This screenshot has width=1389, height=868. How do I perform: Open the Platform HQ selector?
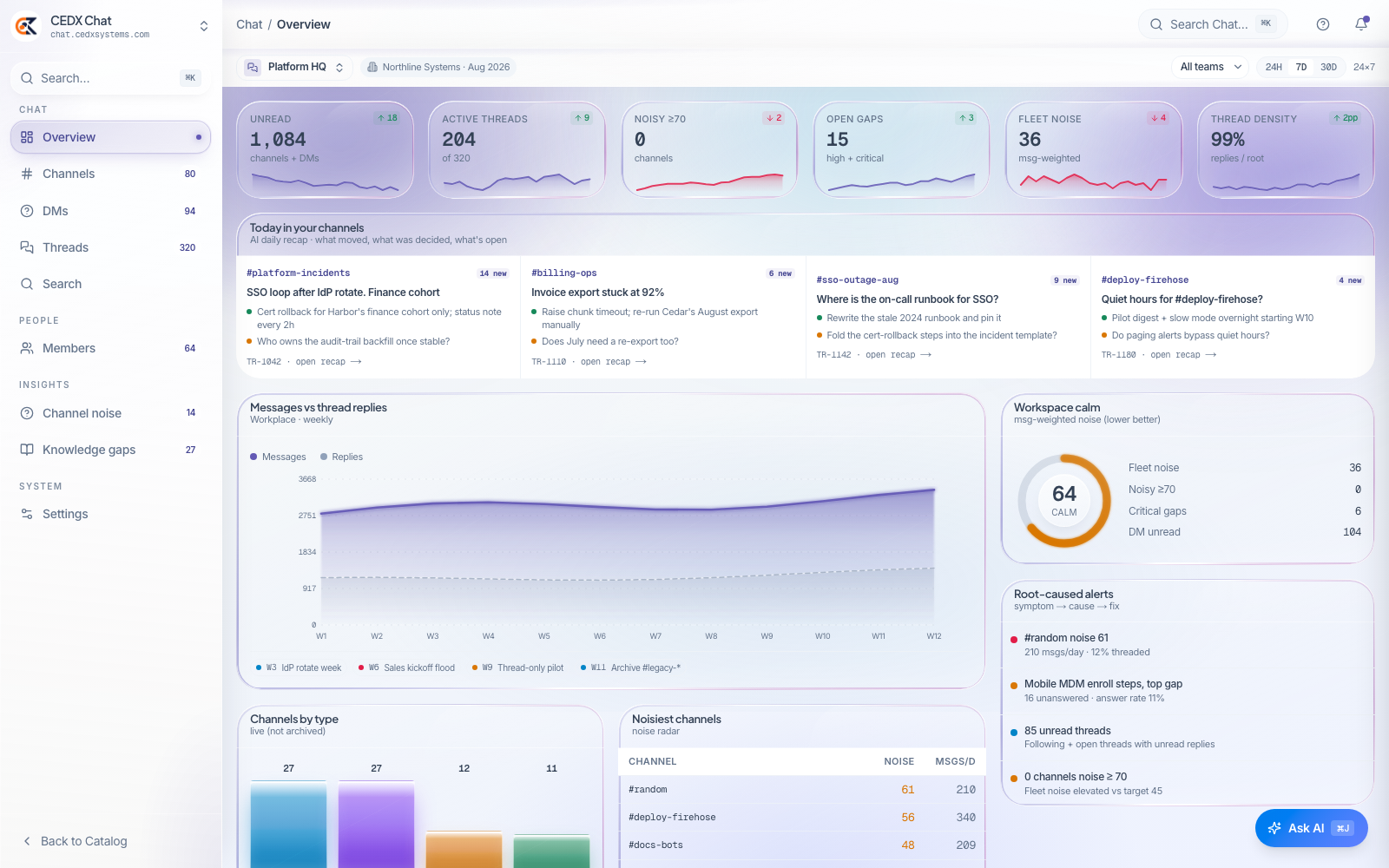coord(294,67)
